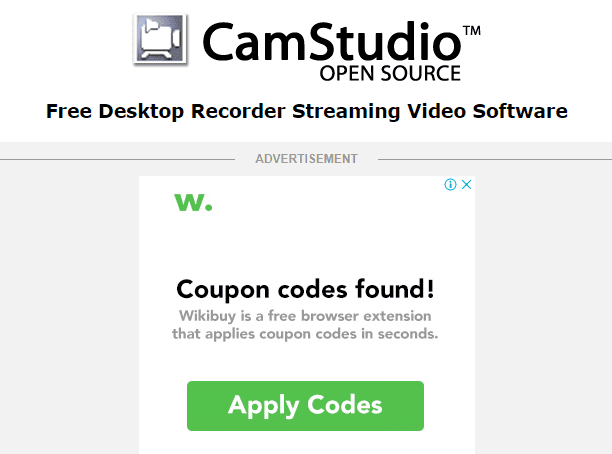Click the word 'Streaming' in the heading
612x454 pixels.
tap(346, 112)
